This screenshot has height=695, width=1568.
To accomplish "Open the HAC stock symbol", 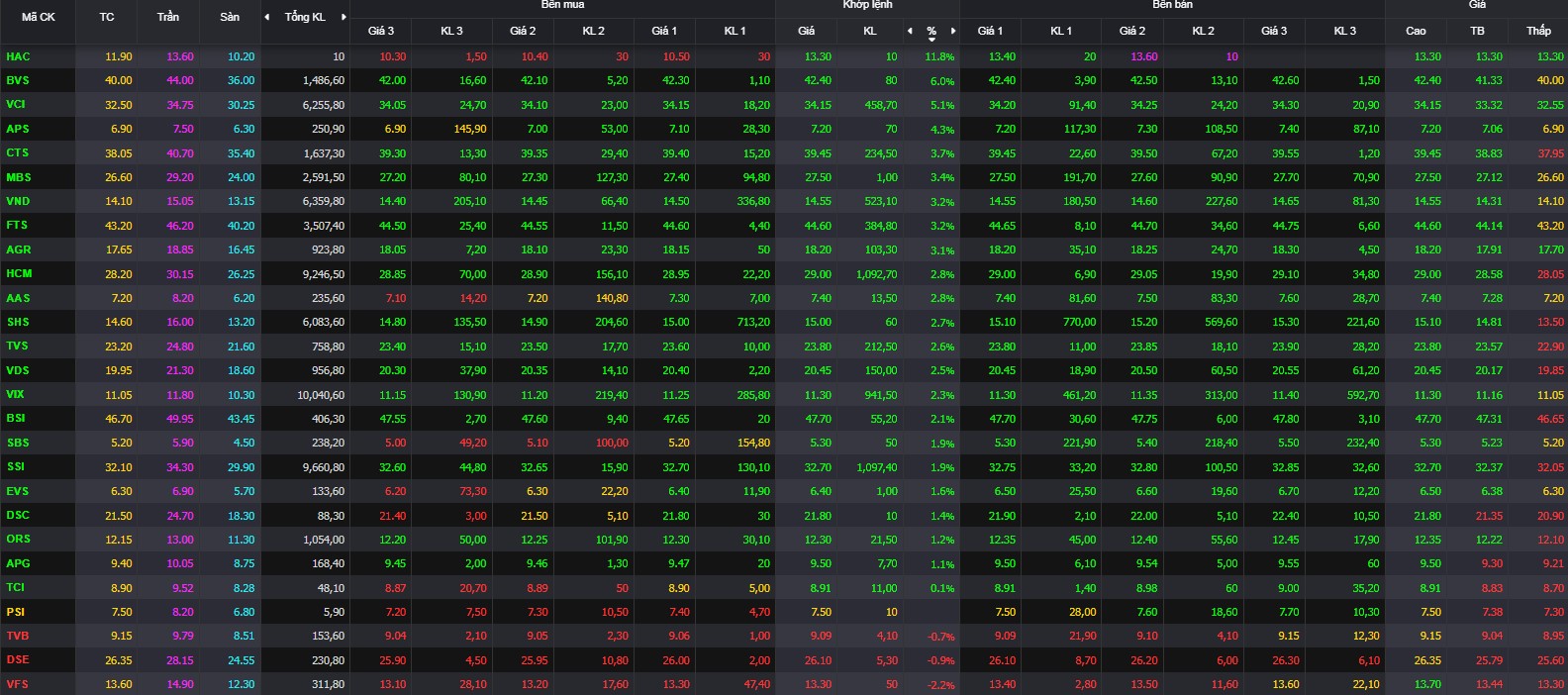I will (x=18, y=56).
